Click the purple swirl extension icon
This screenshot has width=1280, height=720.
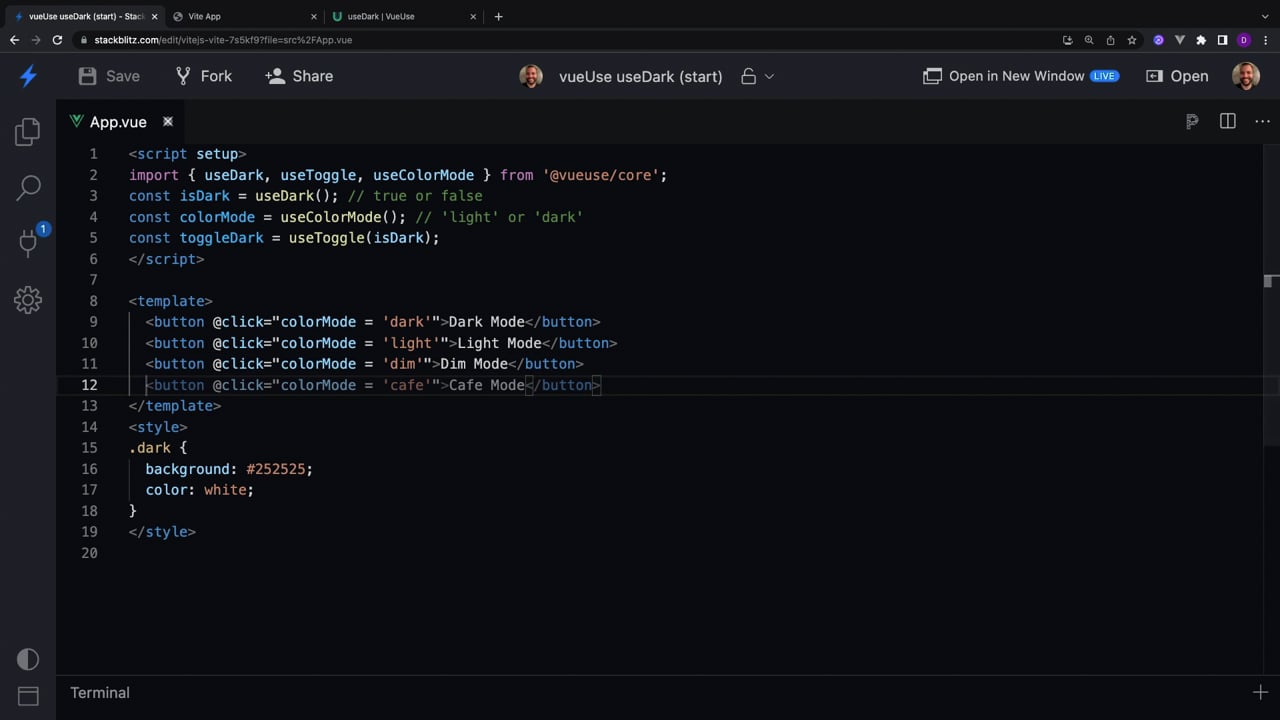click(1159, 40)
